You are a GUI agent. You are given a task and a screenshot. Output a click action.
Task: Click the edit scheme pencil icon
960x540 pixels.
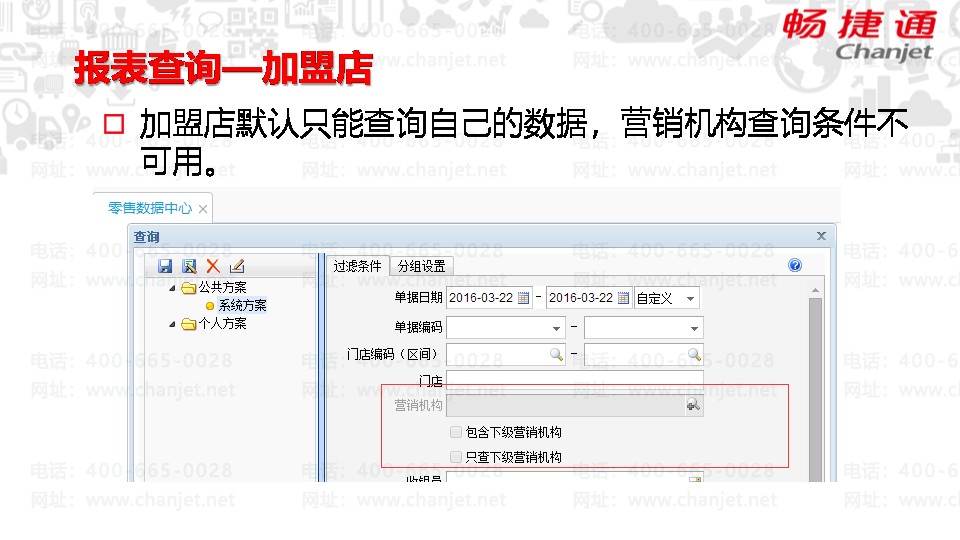pos(237,266)
